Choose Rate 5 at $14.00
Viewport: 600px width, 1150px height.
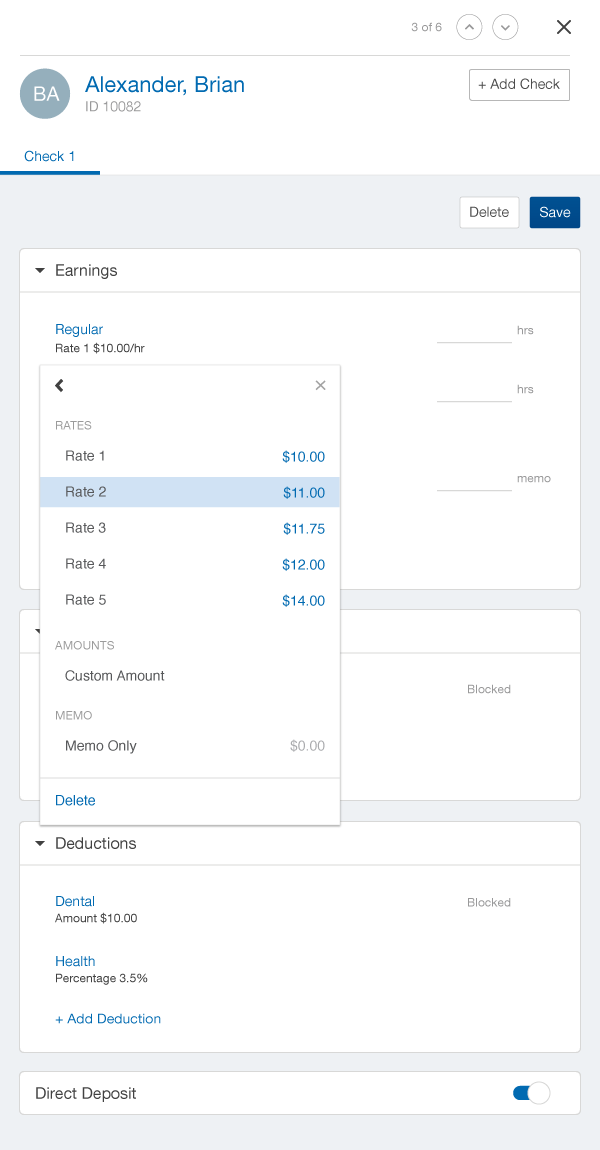pyautogui.click(x=190, y=600)
